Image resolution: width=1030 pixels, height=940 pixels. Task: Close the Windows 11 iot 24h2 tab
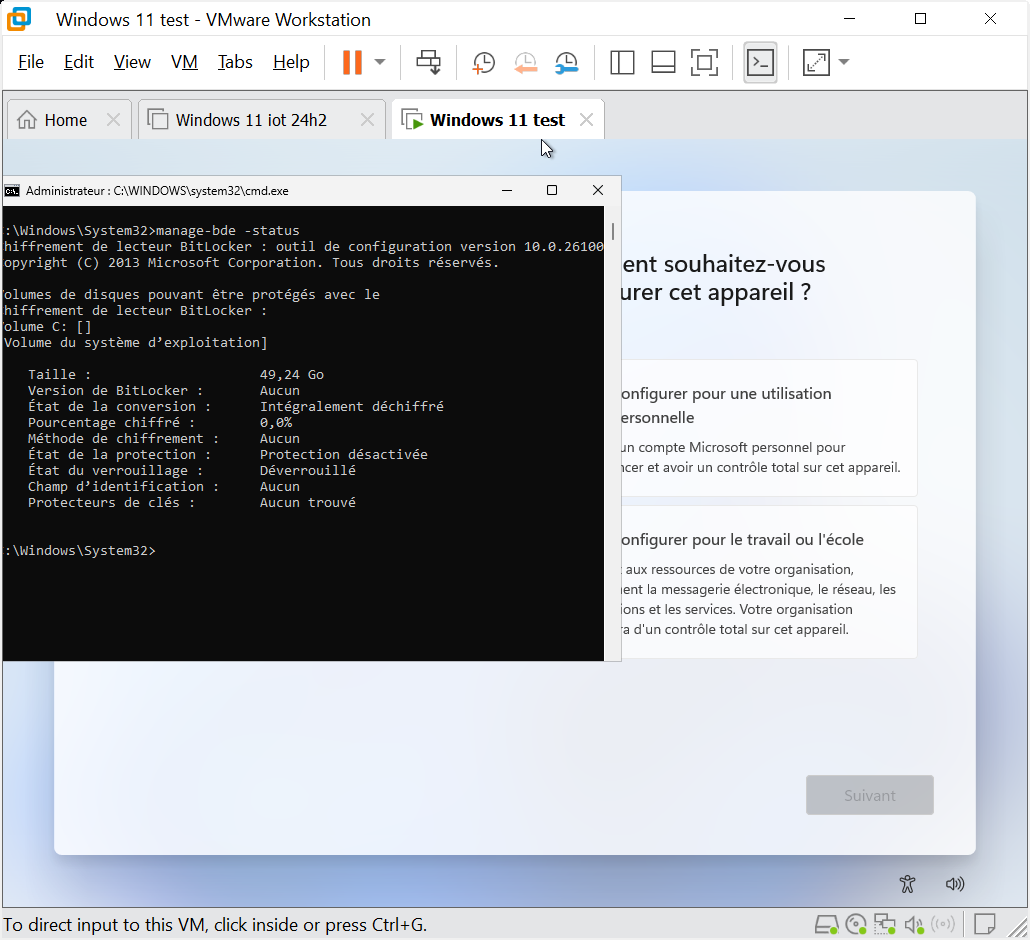[x=367, y=120]
